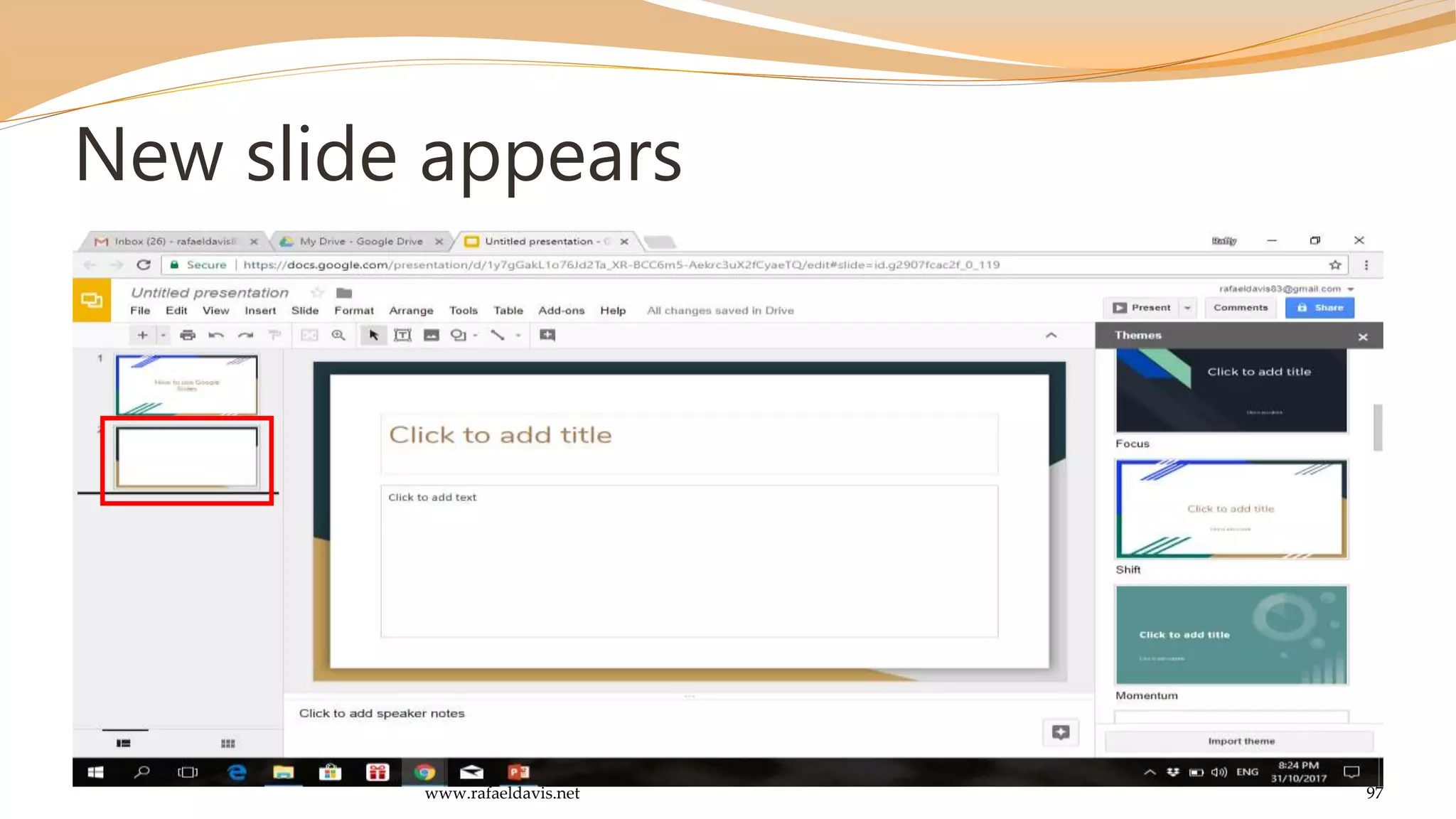The width and height of the screenshot is (1456, 819).
Task: Open the Slide menu
Action: [x=305, y=311]
